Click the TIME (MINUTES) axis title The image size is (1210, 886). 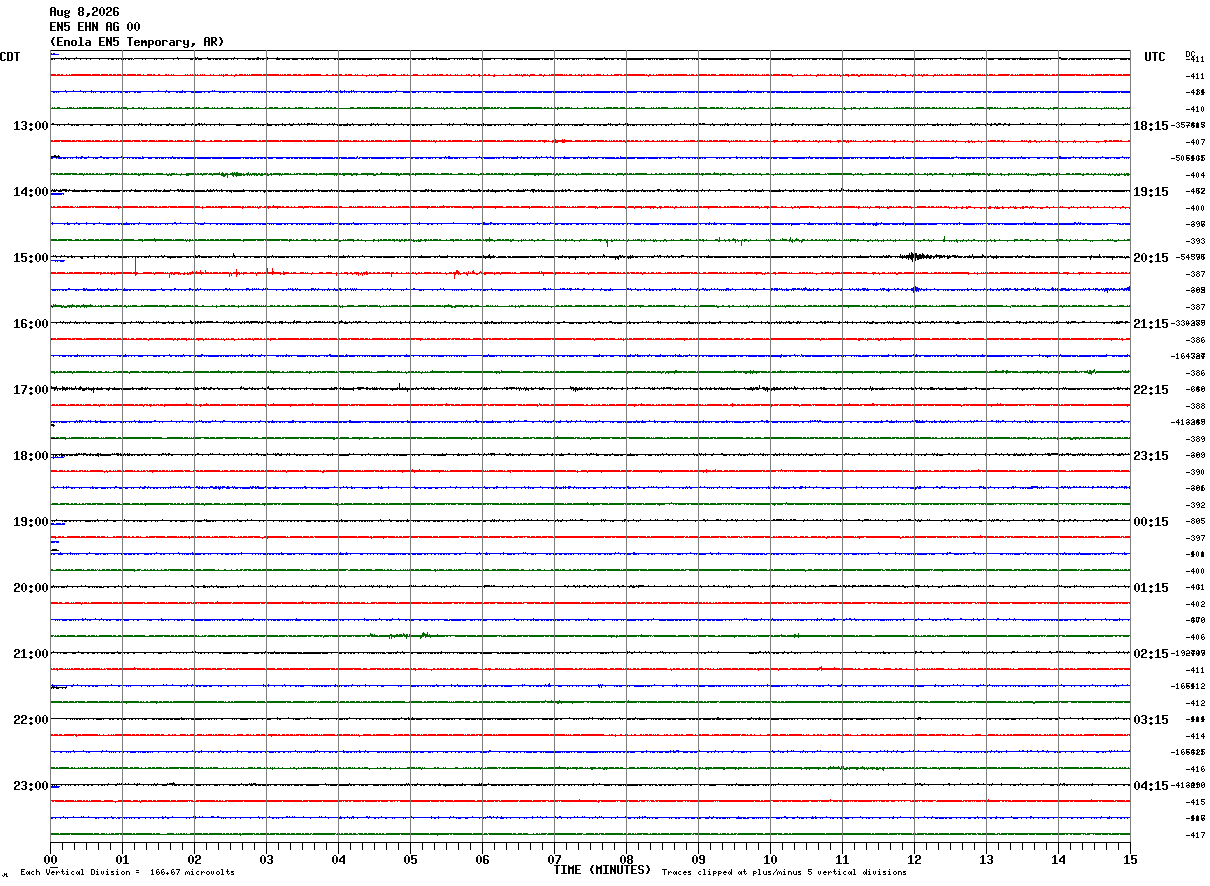(602, 870)
